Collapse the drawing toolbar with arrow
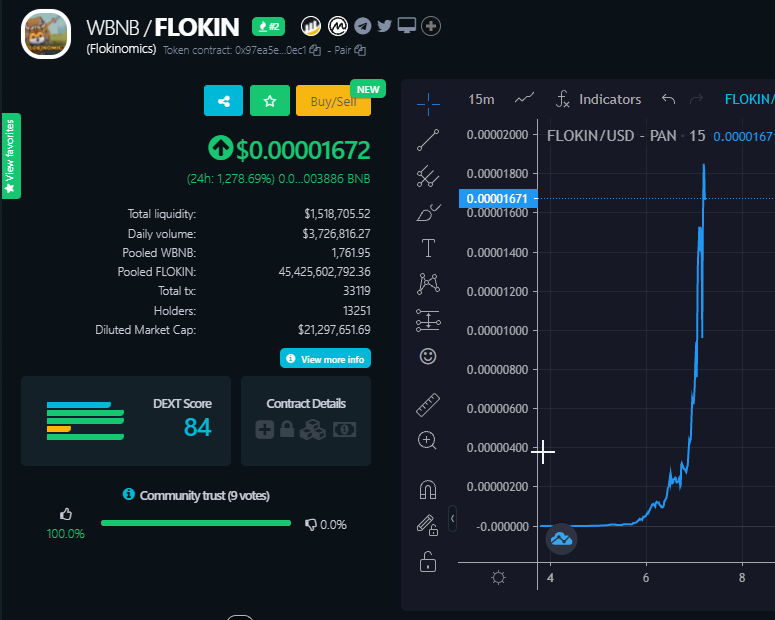The width and height of the screenshot is (775, 620). pyautogui.click(x=452, y=519)
